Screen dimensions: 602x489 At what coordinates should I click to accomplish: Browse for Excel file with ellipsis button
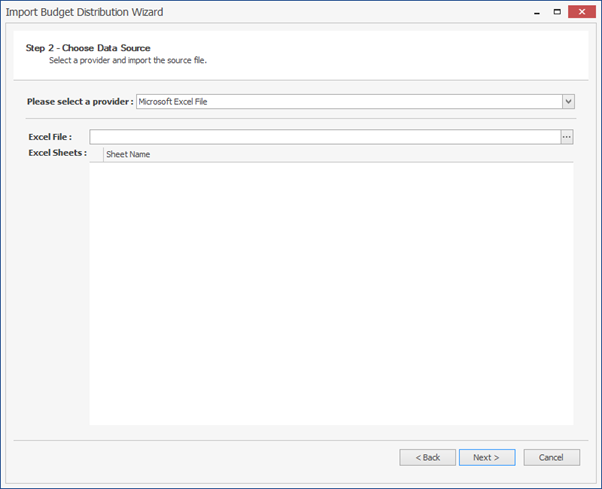[567, 137]
